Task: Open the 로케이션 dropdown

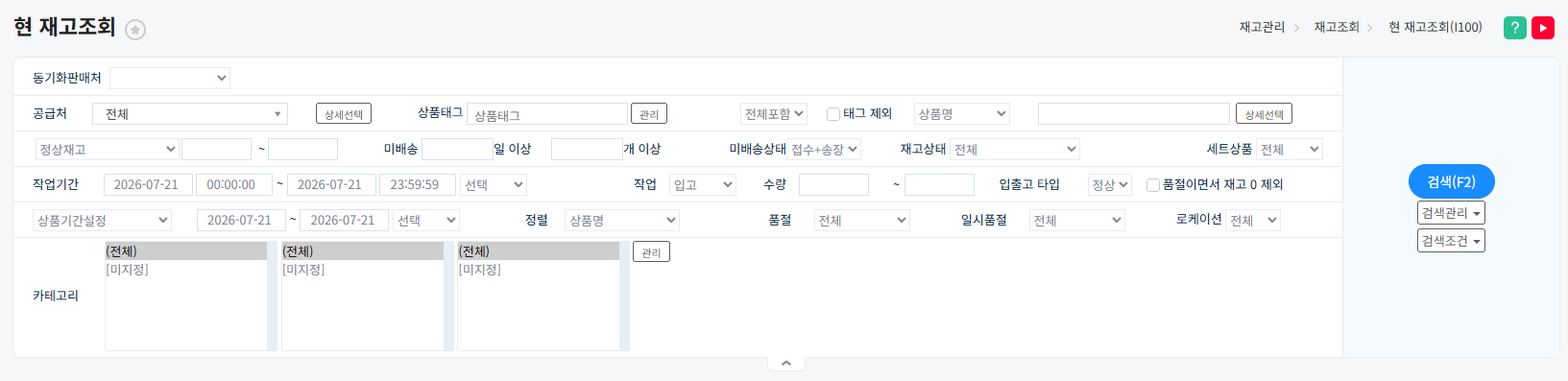Action: tap(1253, 220)
